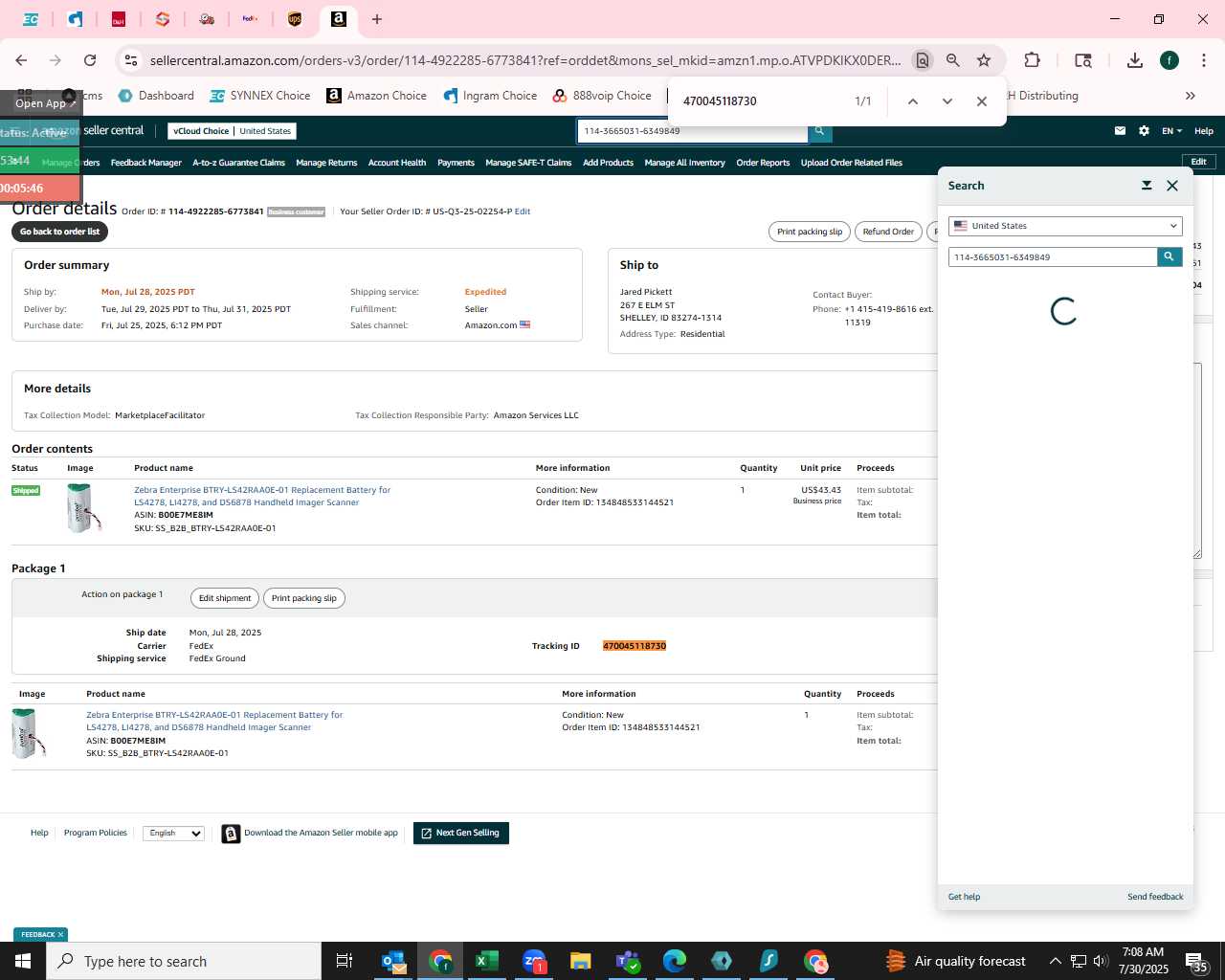Screen dimensions: 1225x980
Task: Open the United States marketplace dropdown in Search panel
Action: coord(1065,226)
